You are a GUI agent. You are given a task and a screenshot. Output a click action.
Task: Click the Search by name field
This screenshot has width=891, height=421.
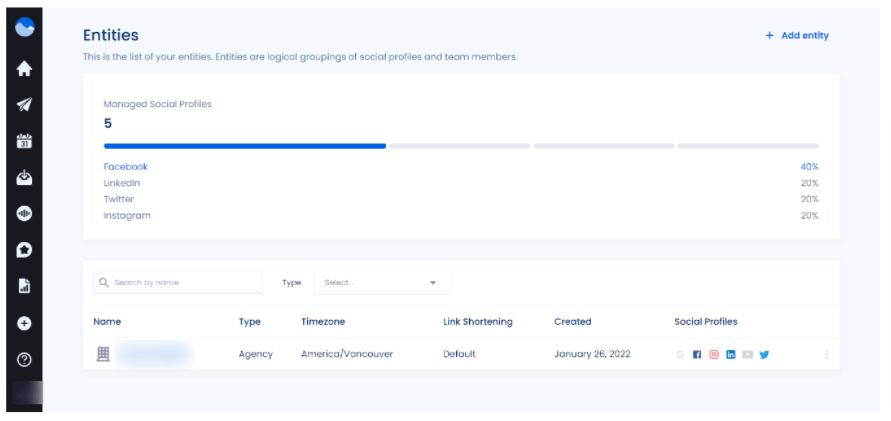(x=178, y=283)
